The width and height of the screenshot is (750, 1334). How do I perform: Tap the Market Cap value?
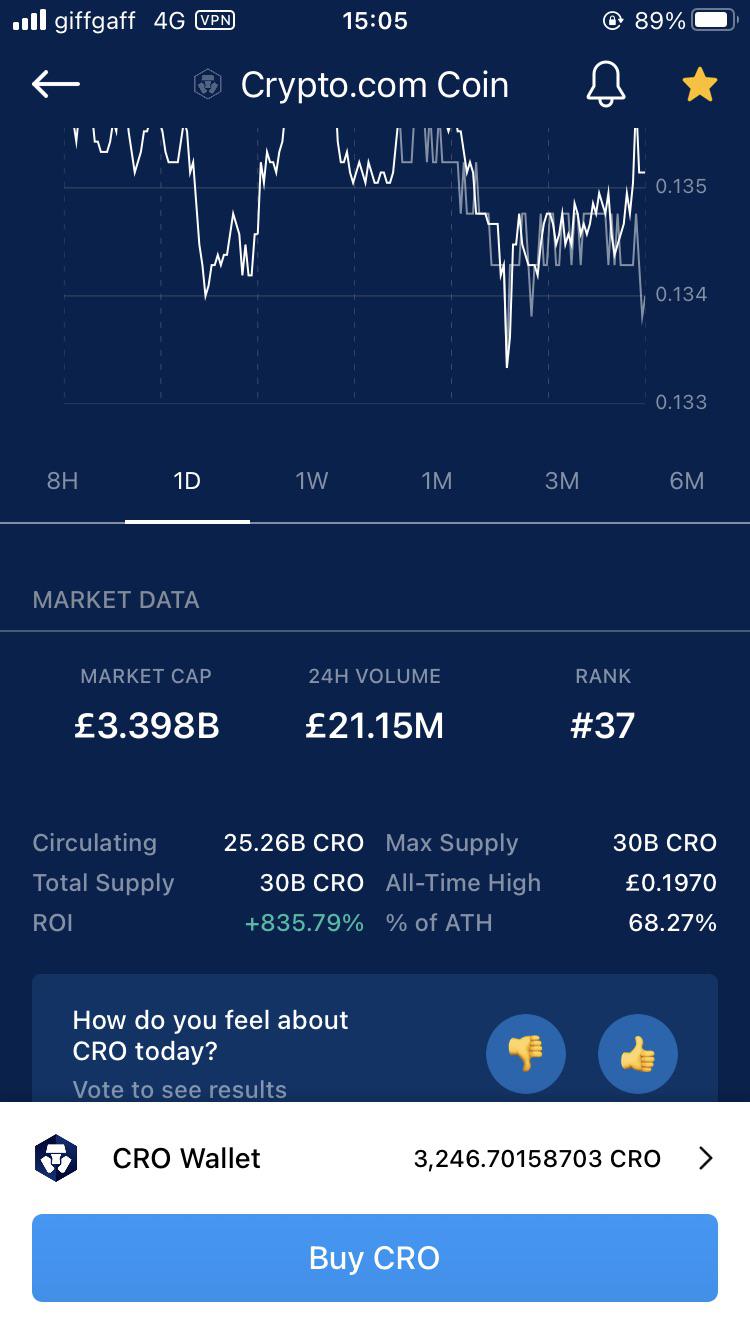pos(146,725)
